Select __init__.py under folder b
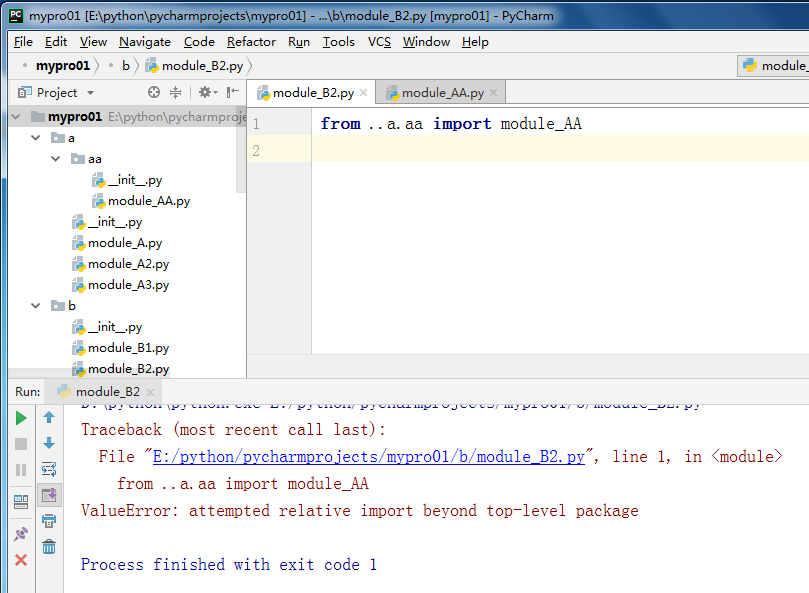Image resolution: width=809 pixels, height=593 pixels. (107, 327)
